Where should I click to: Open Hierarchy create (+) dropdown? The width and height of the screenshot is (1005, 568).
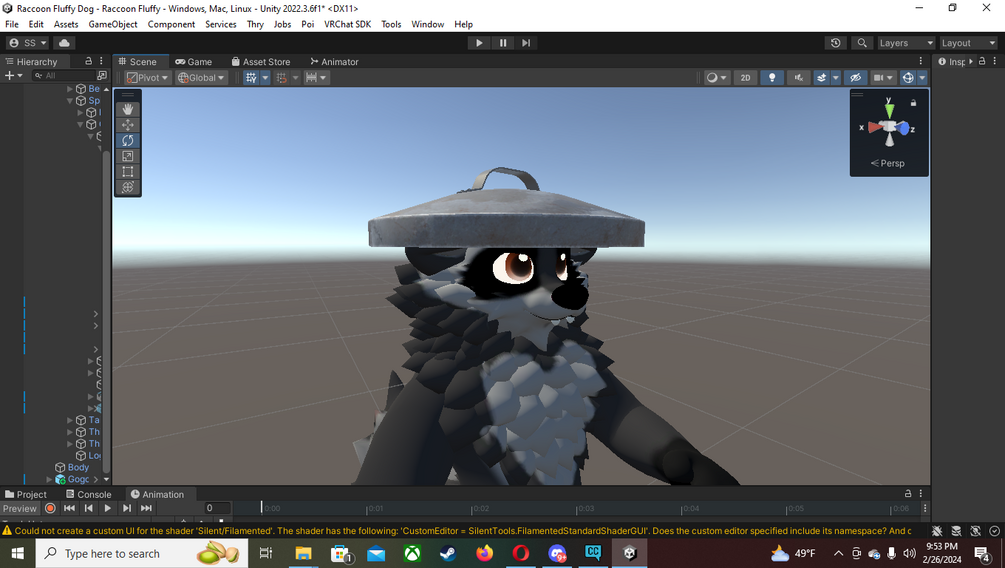pos(13,76)
